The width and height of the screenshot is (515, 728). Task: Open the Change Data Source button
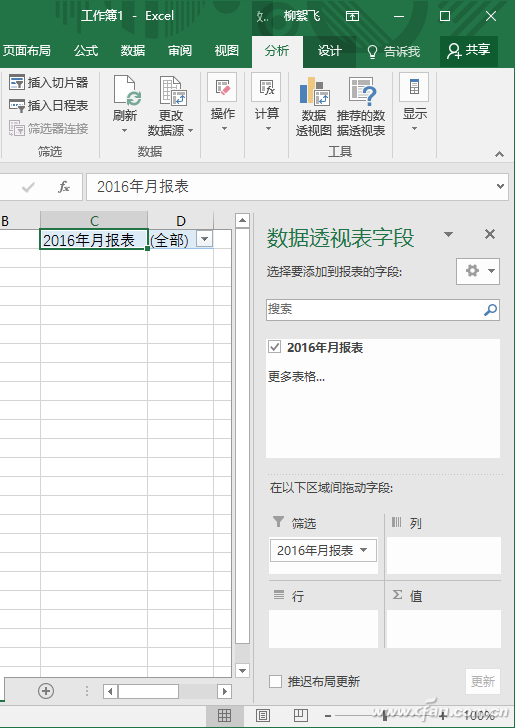pyautogui.click(x=170, y=106)
